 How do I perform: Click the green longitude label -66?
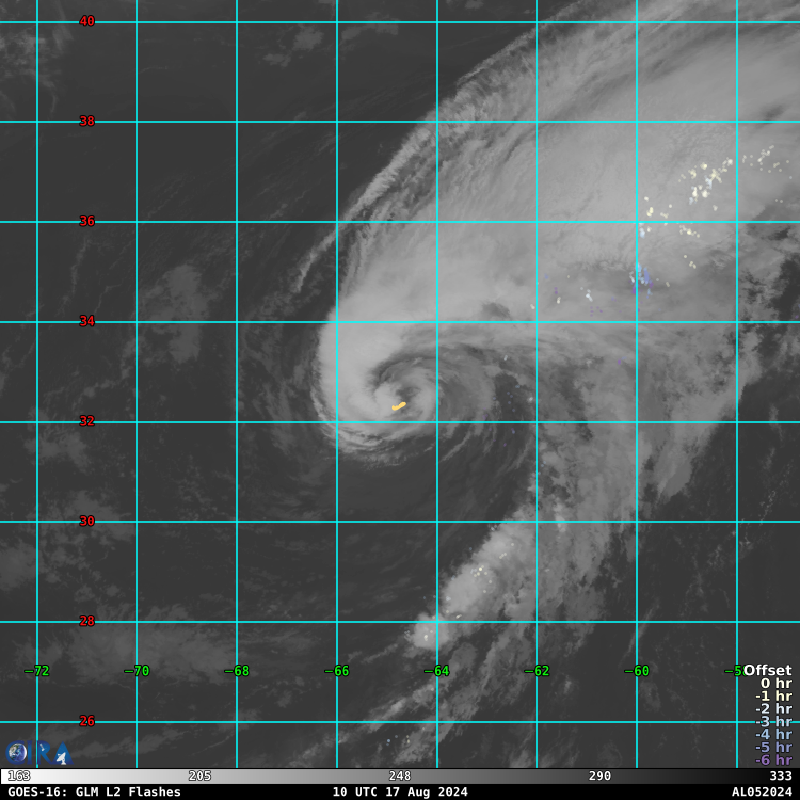[x=338, y=671]
